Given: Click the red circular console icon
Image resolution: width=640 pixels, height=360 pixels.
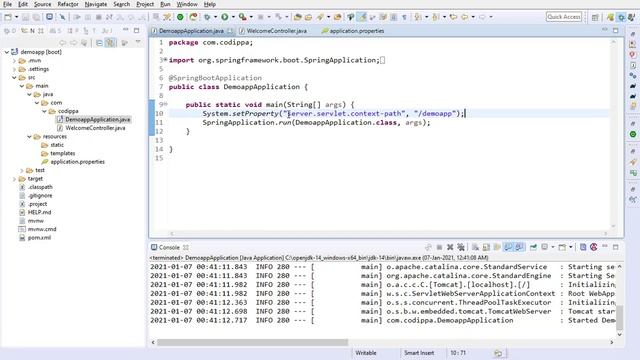Looking at the screenshot, I should (x=593, y=247).
